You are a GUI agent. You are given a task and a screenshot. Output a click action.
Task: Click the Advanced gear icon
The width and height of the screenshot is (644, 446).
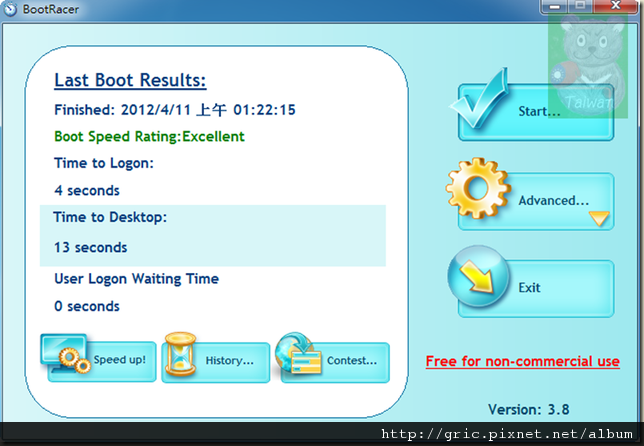(x=478, y=188)
